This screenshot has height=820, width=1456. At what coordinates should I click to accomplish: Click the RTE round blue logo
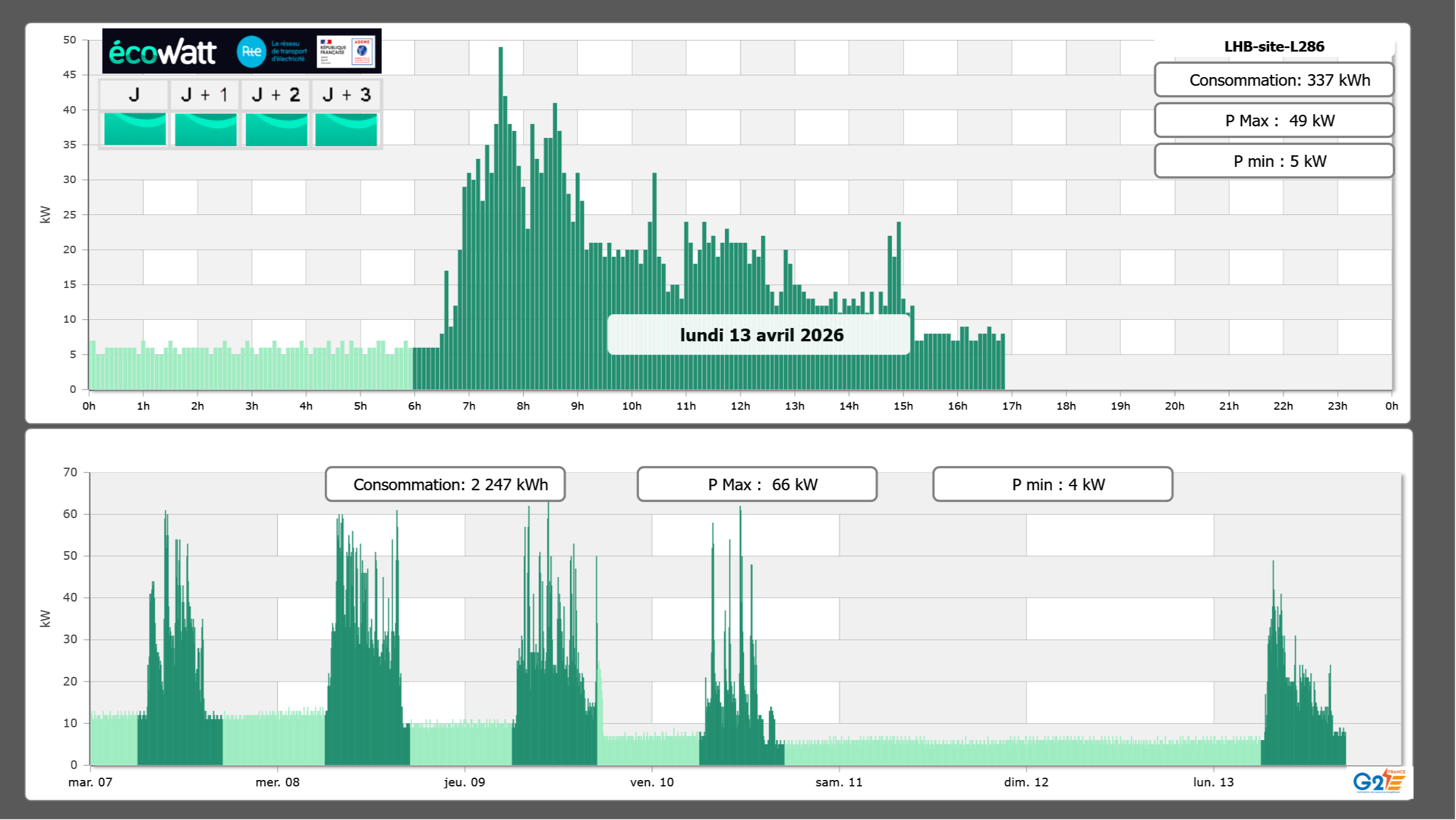pyautogui.click(x=251, y=52)
